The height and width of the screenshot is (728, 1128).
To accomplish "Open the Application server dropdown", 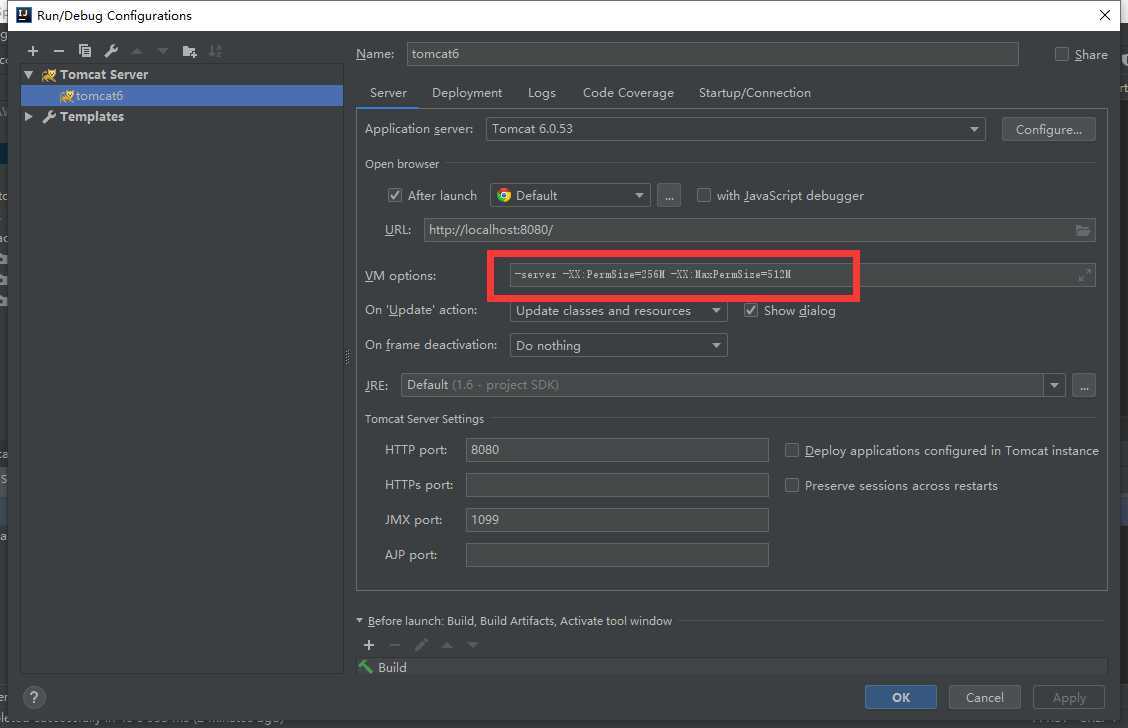I will tap(735, 129).
